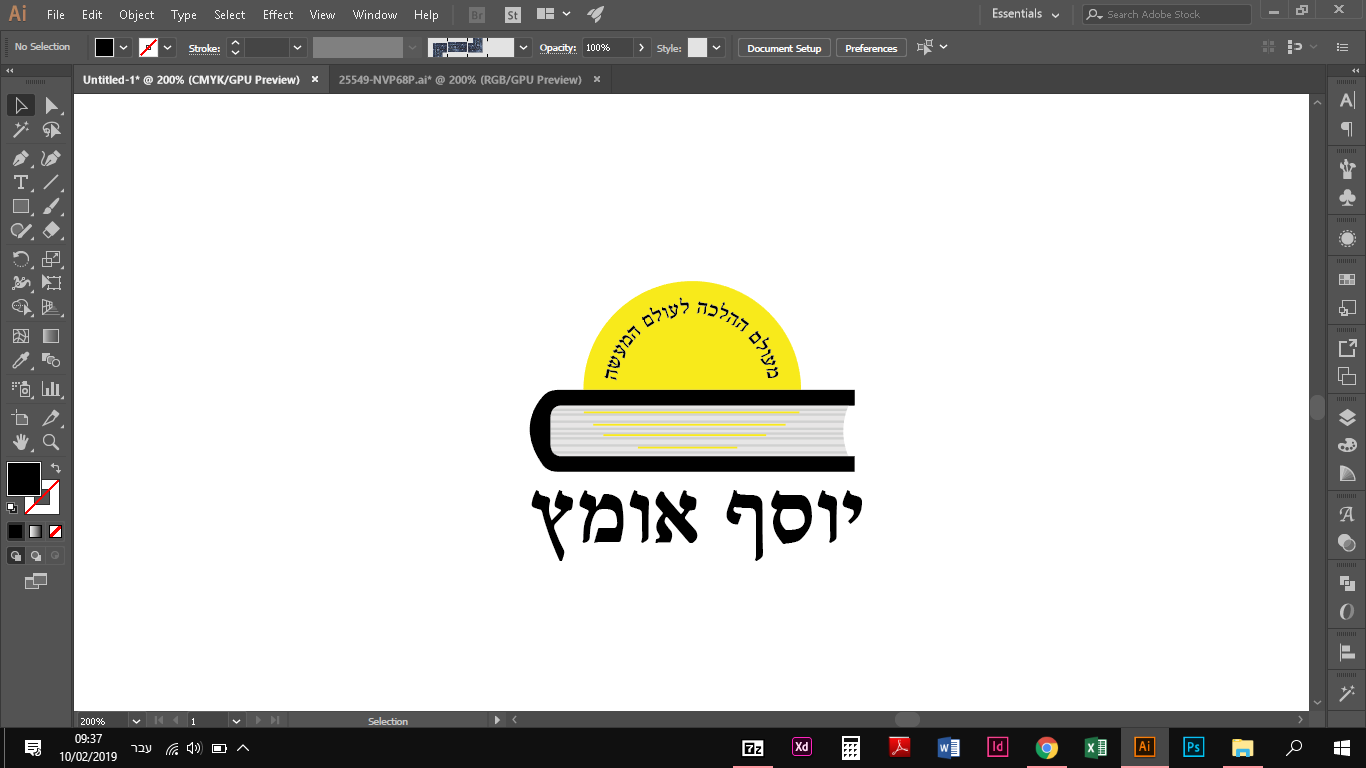Activate the Rectangle tool
1366x768 pixels.
click(x=20, y=206)
